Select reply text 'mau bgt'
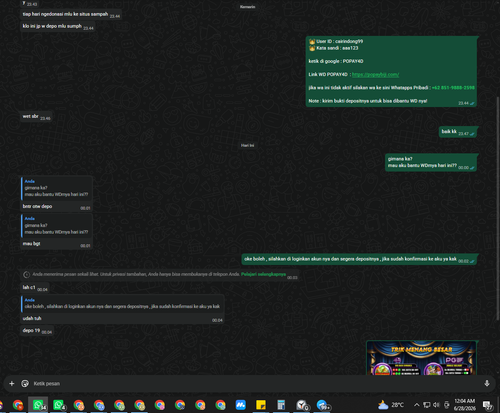Screen dimensions: 500x413 click(x=31, y=244)
